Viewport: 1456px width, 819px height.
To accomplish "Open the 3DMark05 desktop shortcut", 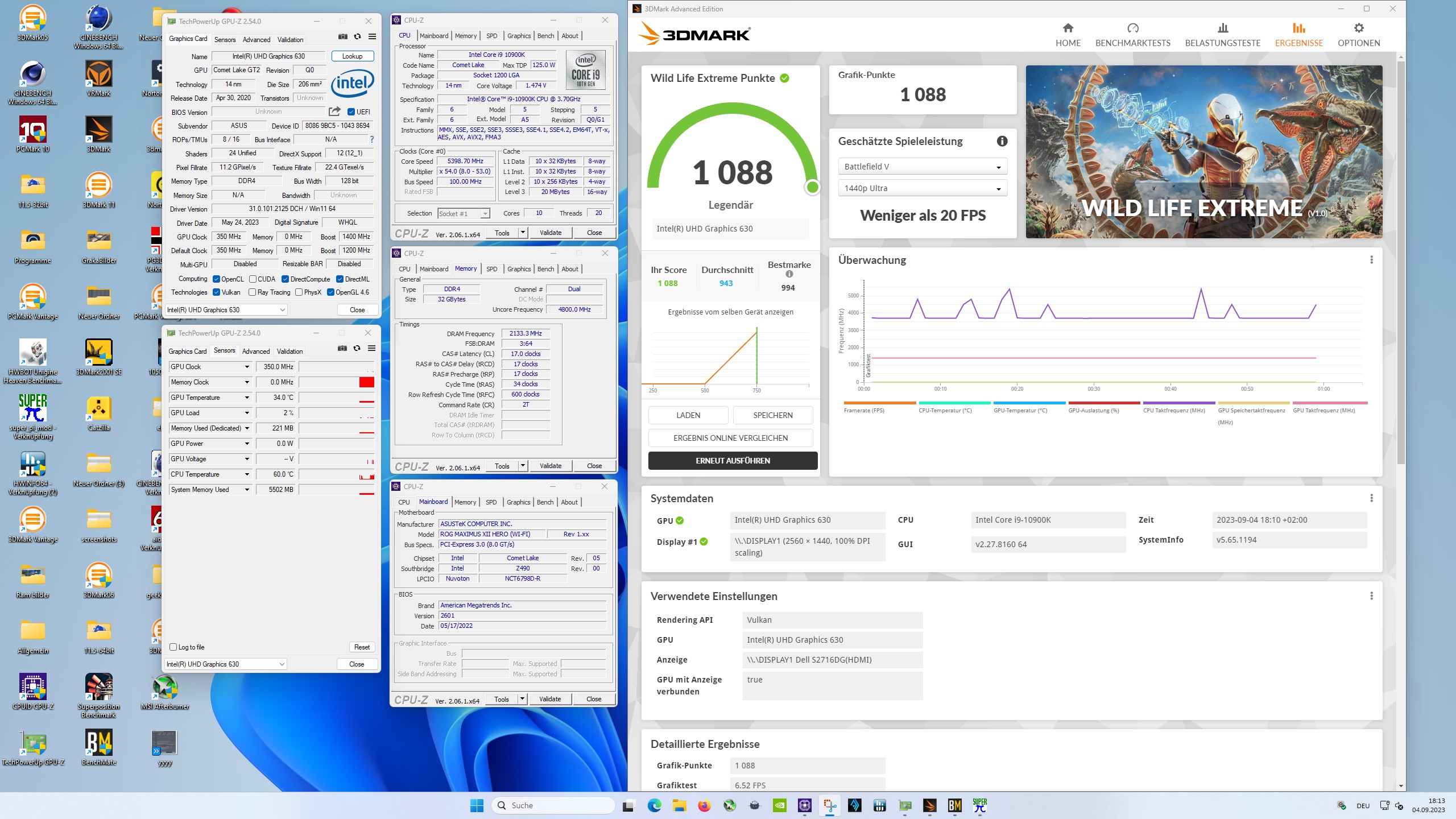I will [33, 23].
